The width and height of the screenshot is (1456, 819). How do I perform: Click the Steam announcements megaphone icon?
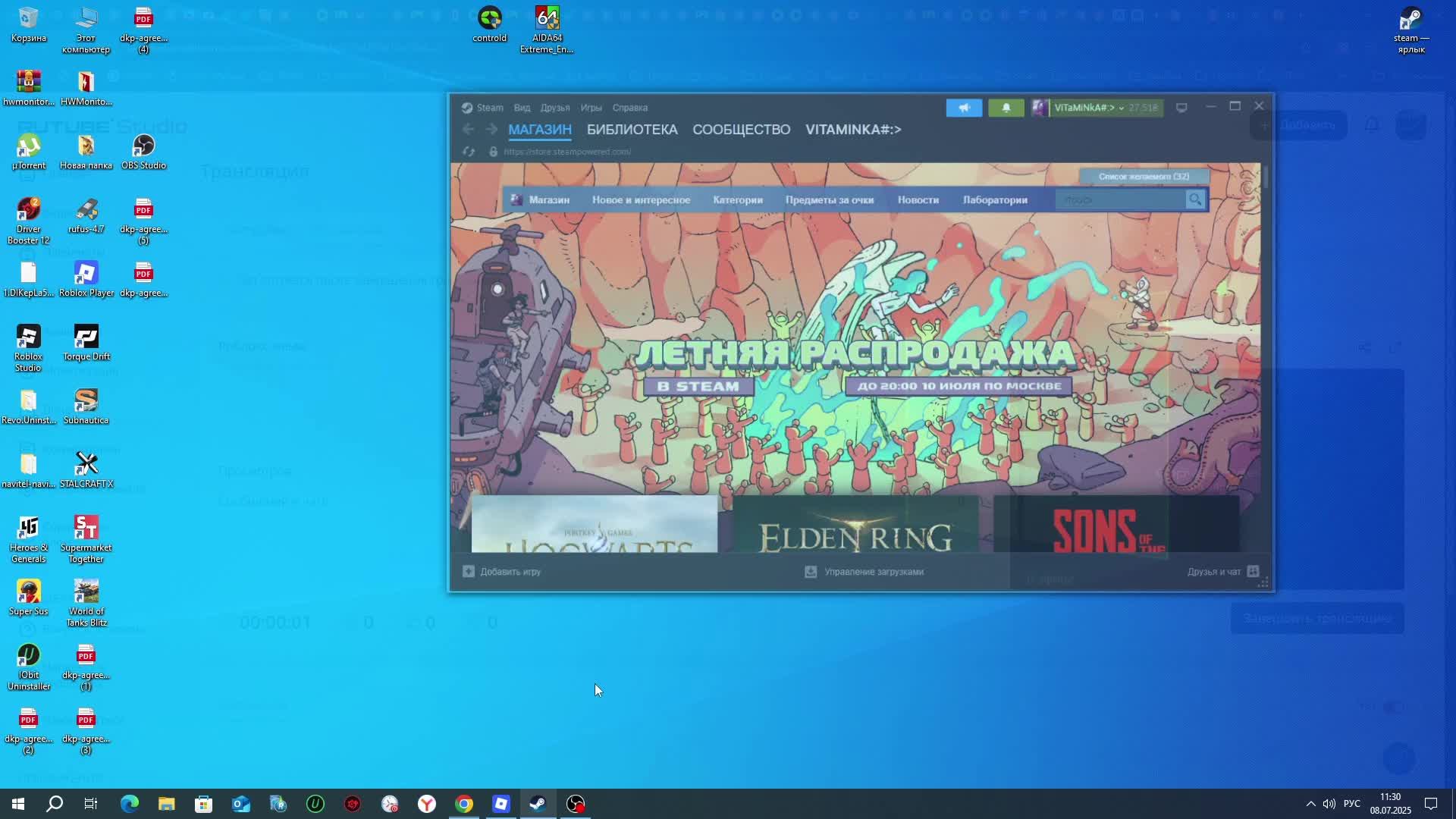tap(964, 108)
